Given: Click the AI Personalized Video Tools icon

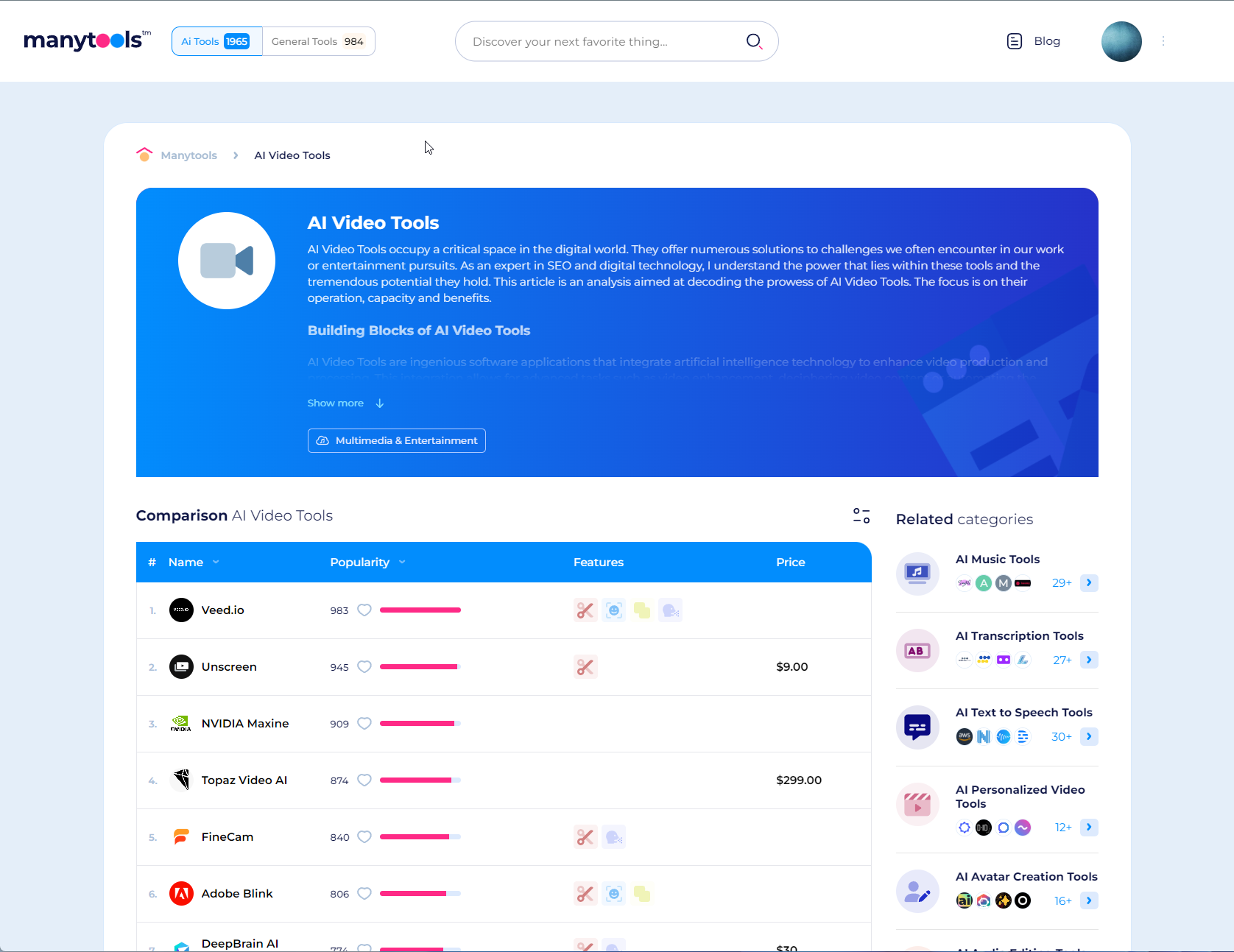Looking at the screenshot, I should 917,804.
